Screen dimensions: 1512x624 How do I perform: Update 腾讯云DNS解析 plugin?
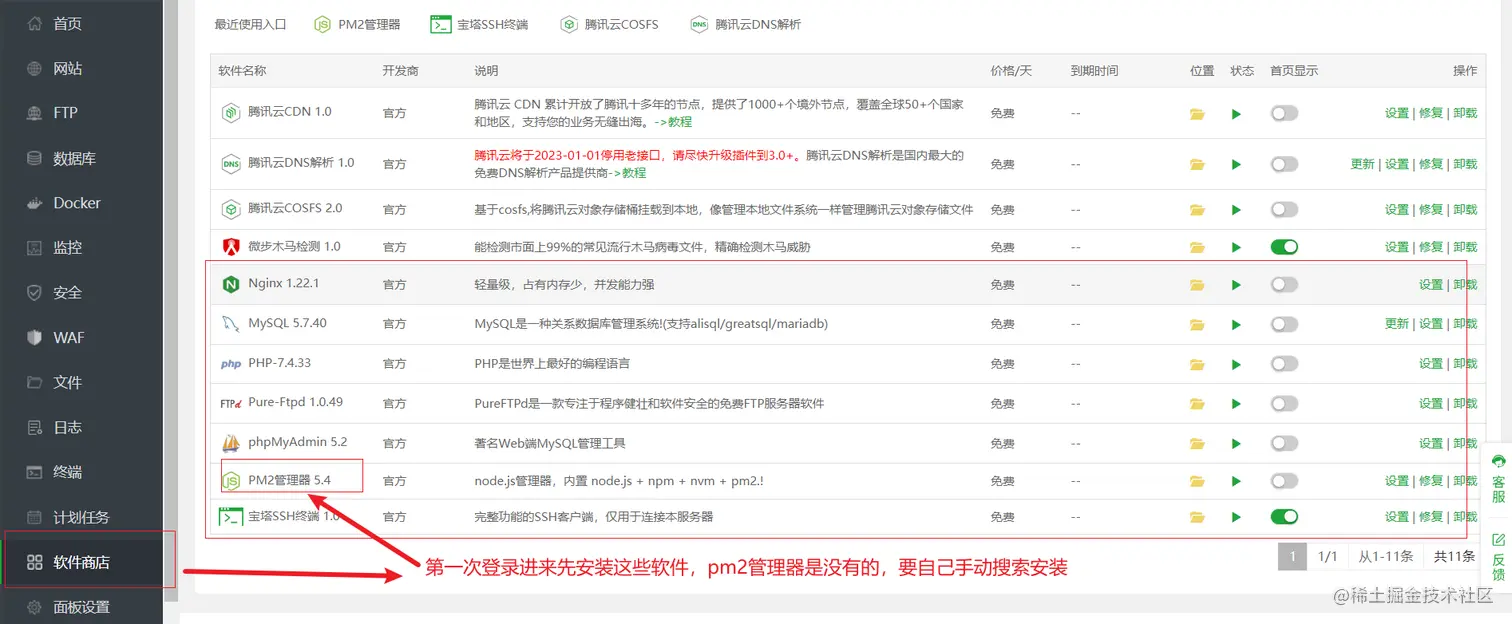[1363, 164]
